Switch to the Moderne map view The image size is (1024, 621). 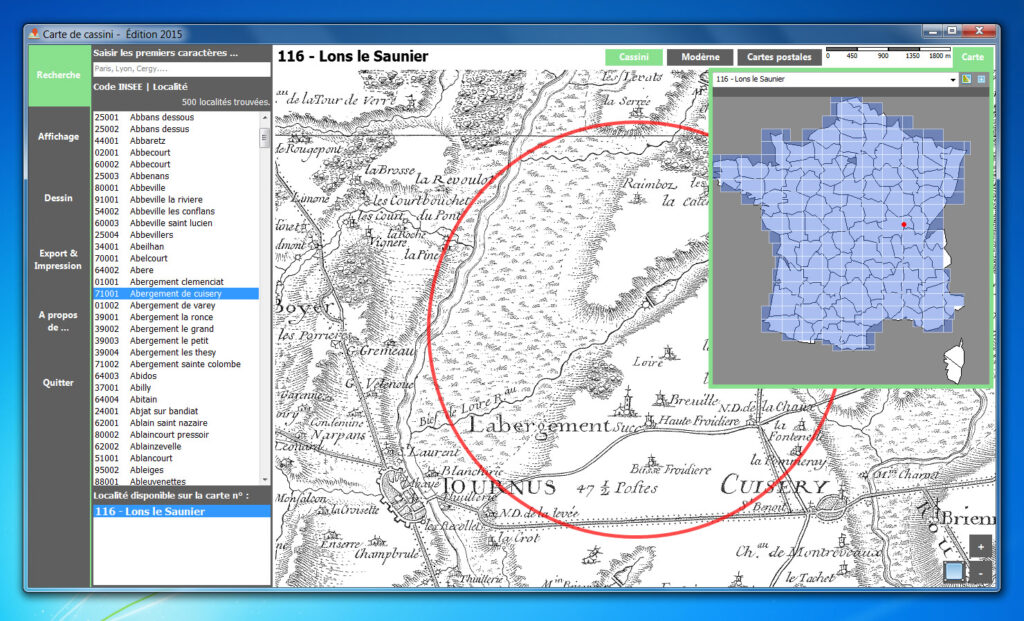point(700,57)
